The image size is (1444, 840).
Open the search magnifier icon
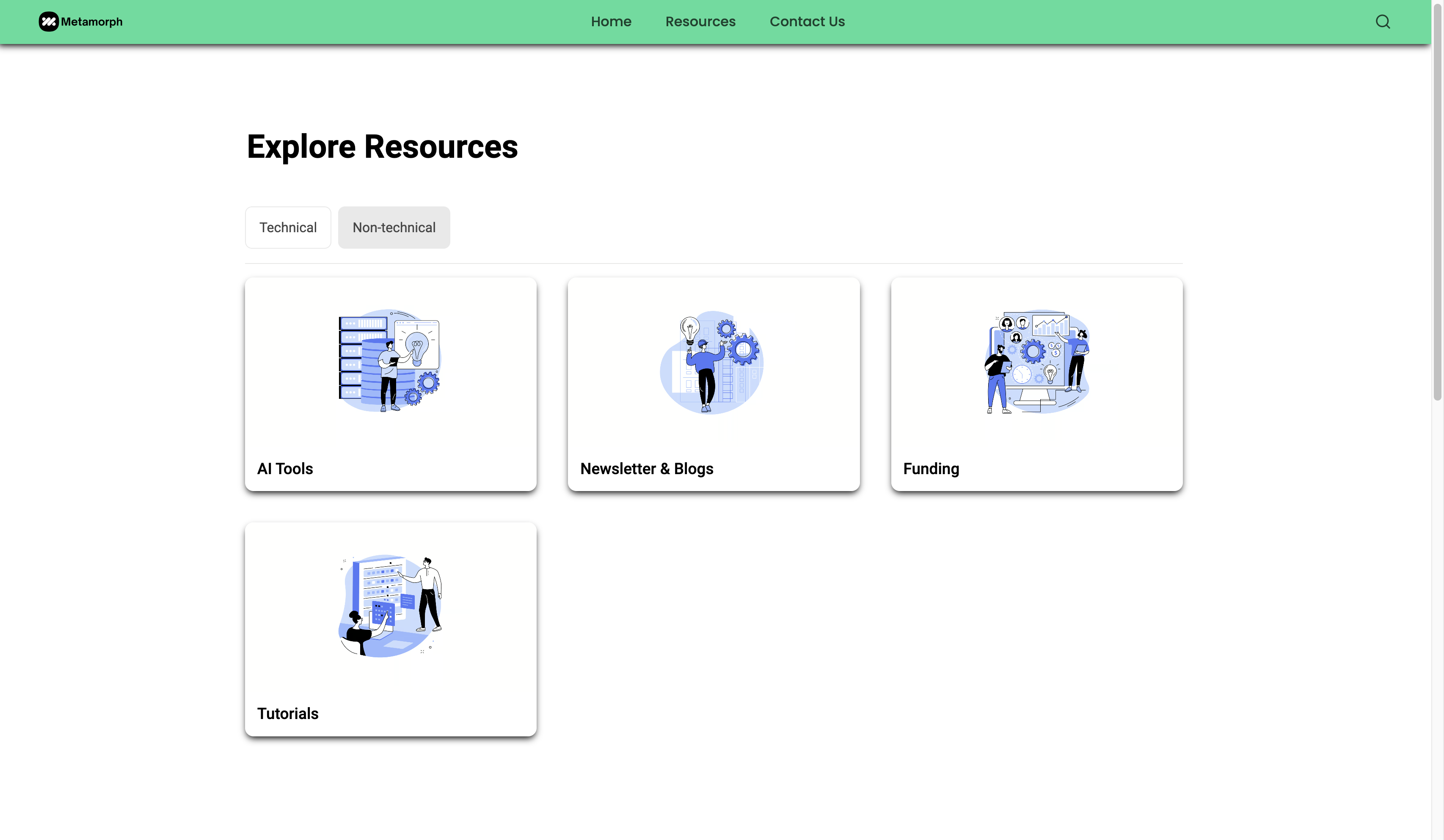point(1382,22)
